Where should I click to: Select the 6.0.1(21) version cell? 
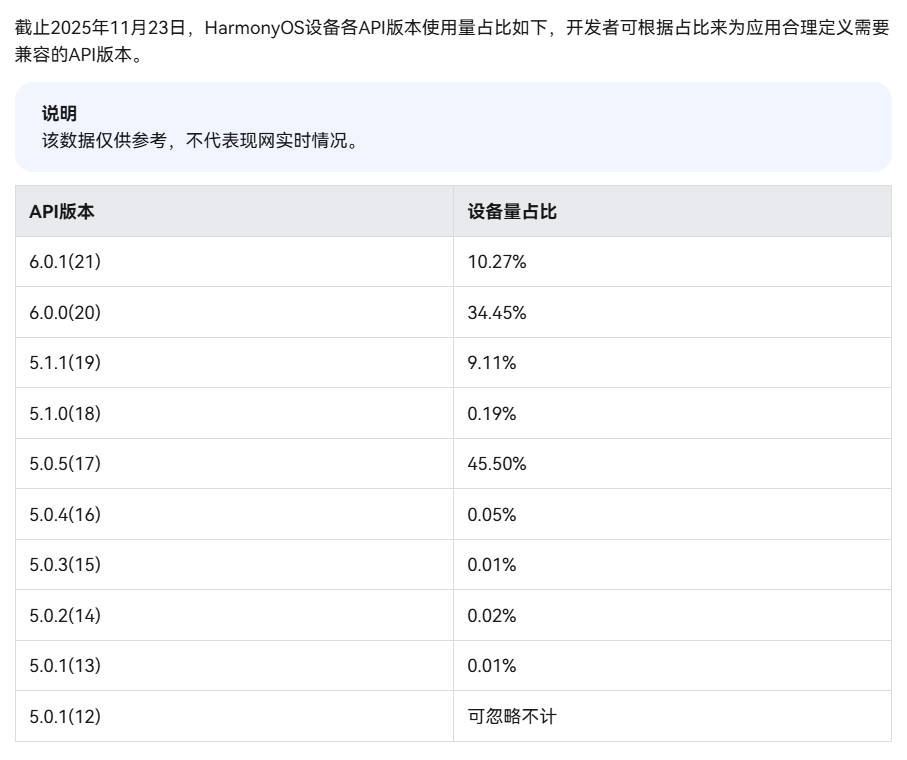click(65, 262)
